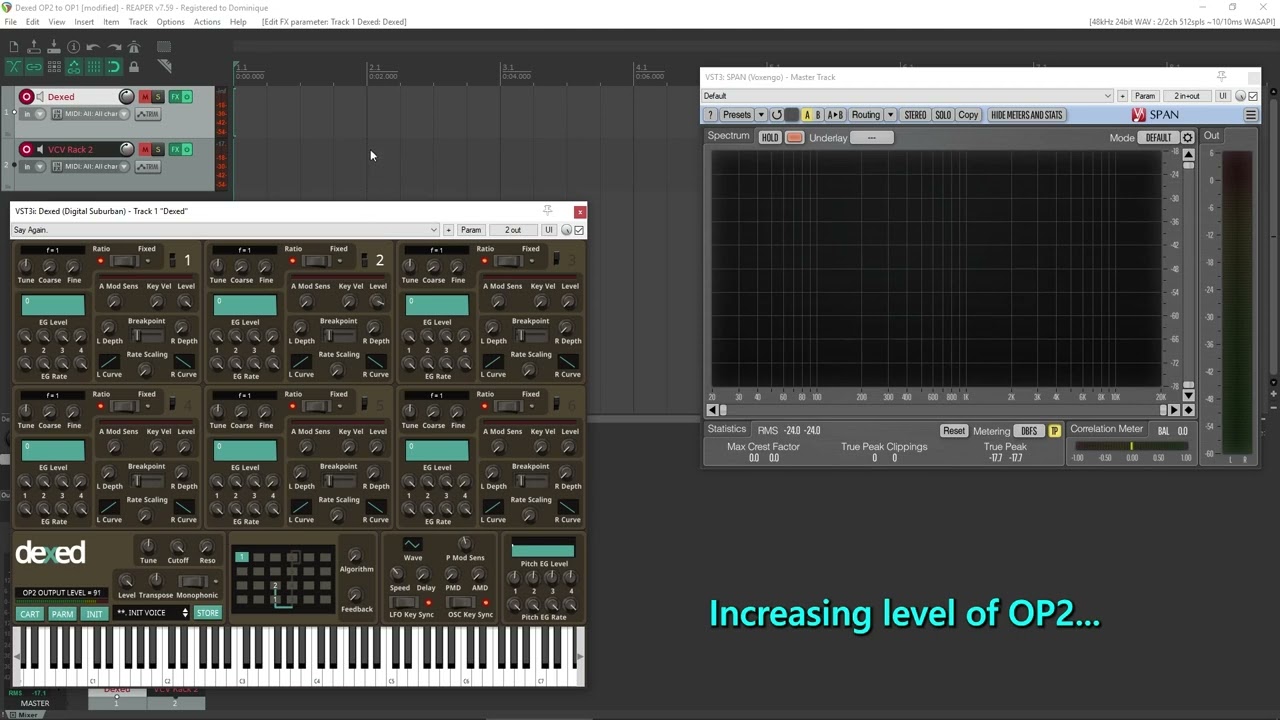Click Param button in Dexed FX window
The image size is (1280, 720).
(470, 230)
